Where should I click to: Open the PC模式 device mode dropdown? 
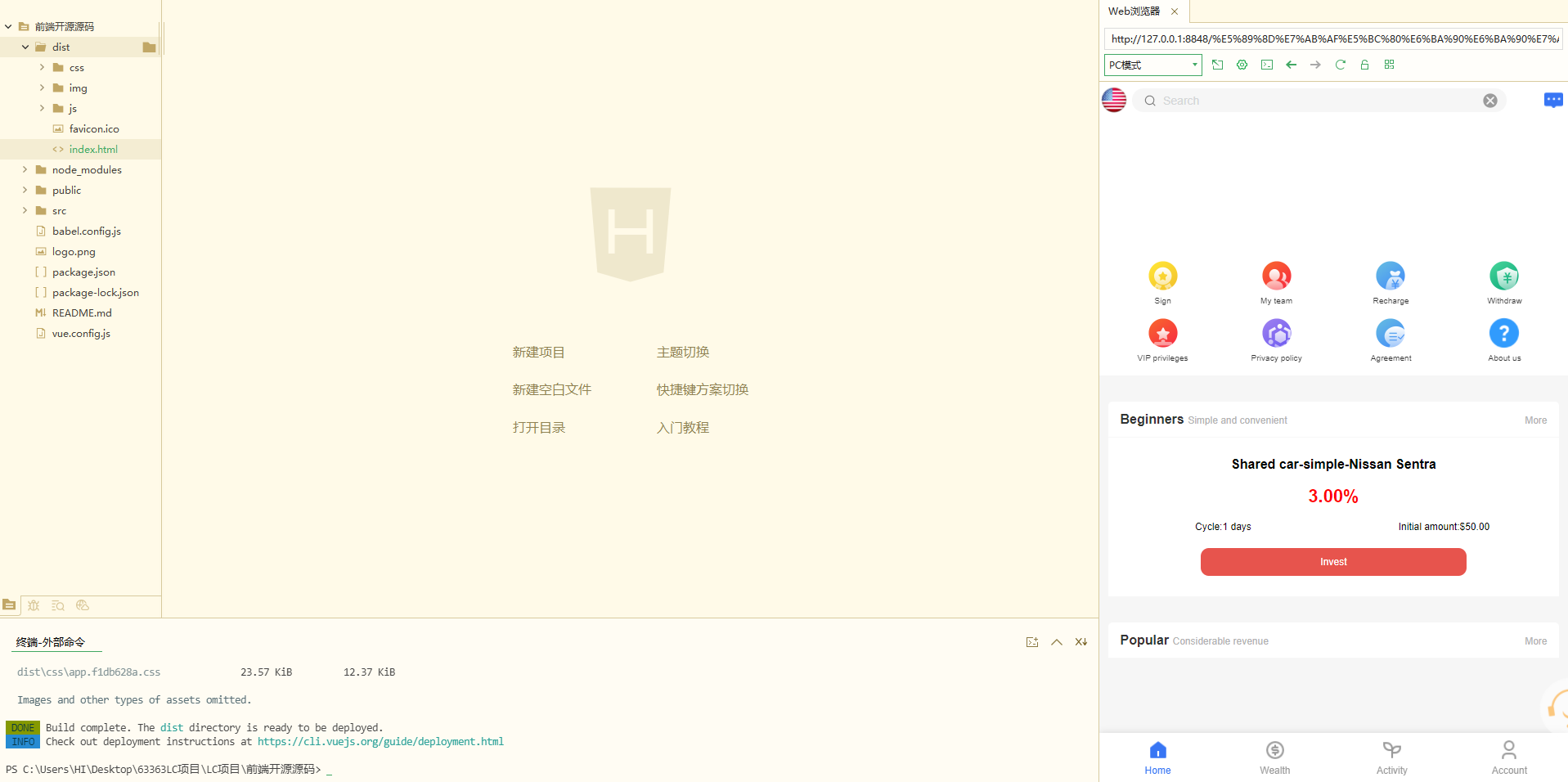point(1152,65)
